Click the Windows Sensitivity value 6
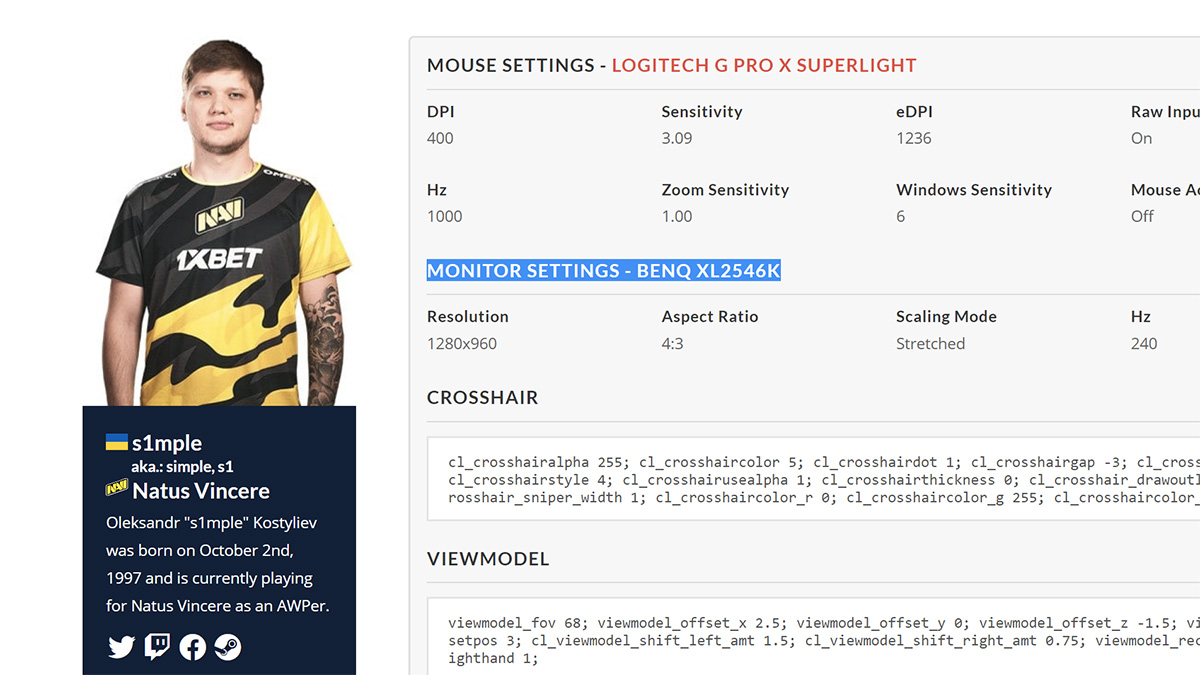1200x675 pixels. 901,216
